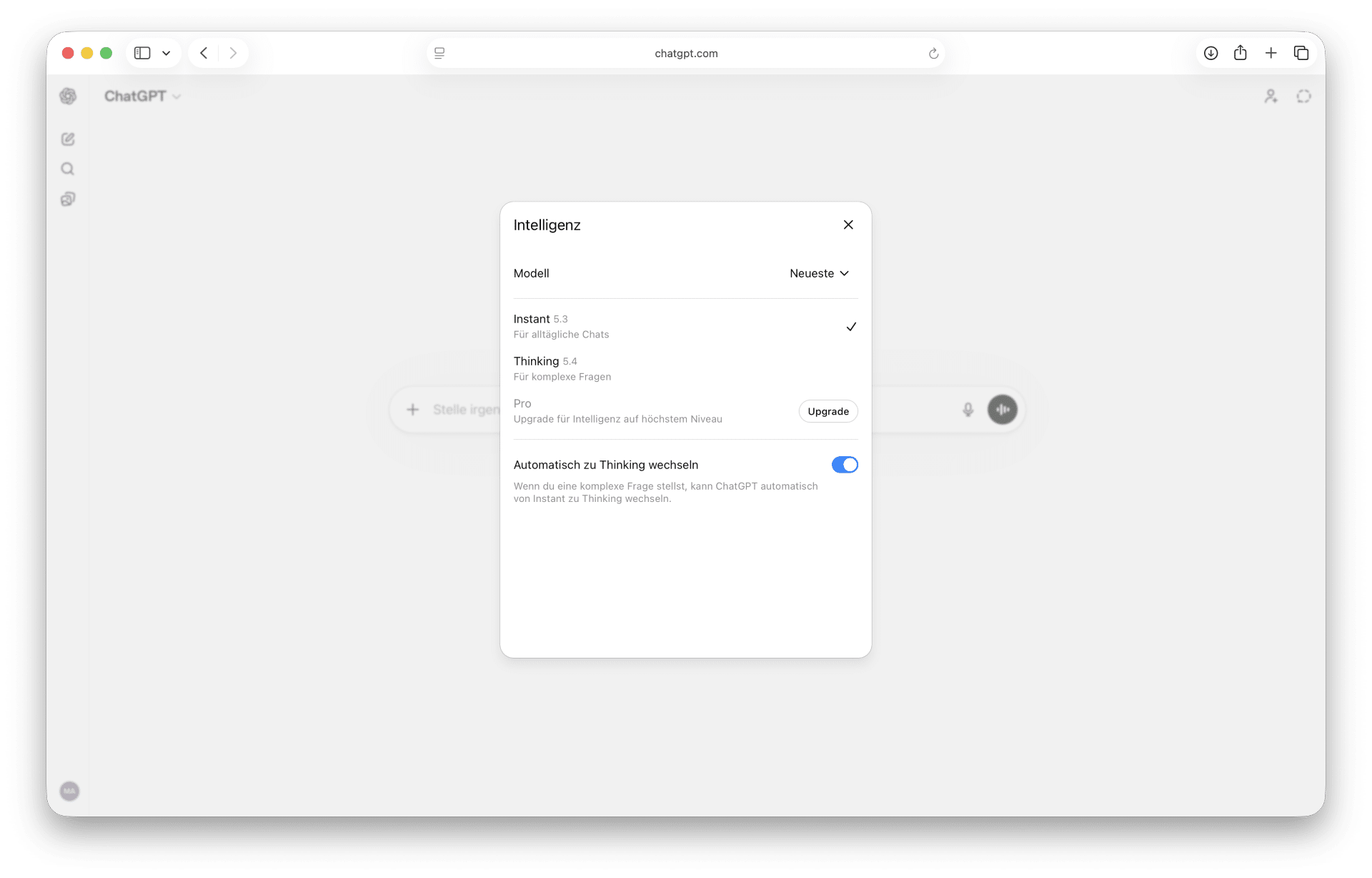The height and width of the screenshot is (878, 1372).
Task: Start a new chat via pencil icon
Action: pyautogui.click(x=68, y=139)
